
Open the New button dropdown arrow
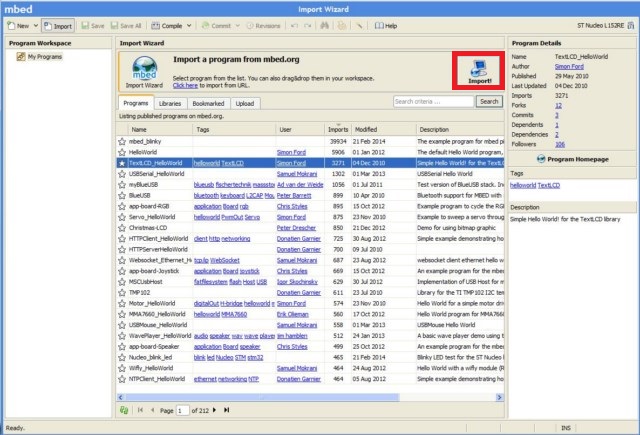(x=36, y=26)
